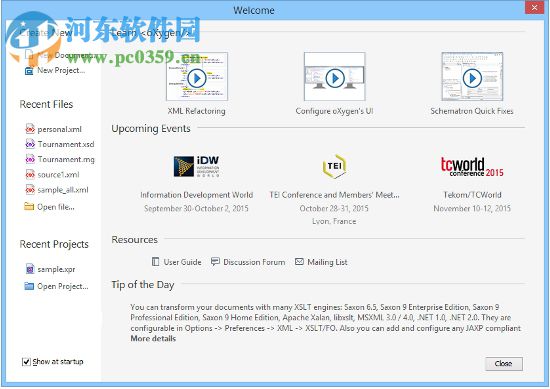Click More details under Tip of the Day
Viewport: 550px width, 389px height.
[153, 338]
